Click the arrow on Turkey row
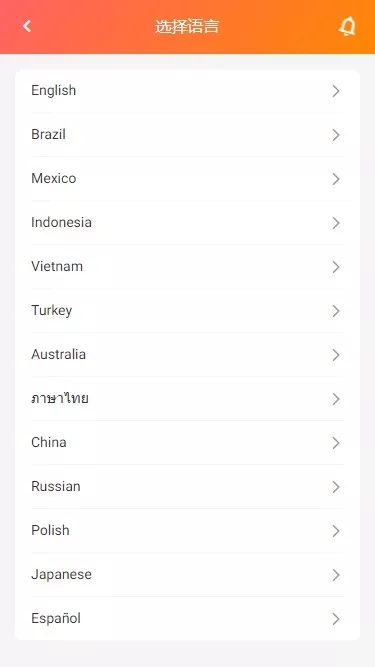Image resolution: width=375 pixels, height=667 pixels. (x=336, y=311)
